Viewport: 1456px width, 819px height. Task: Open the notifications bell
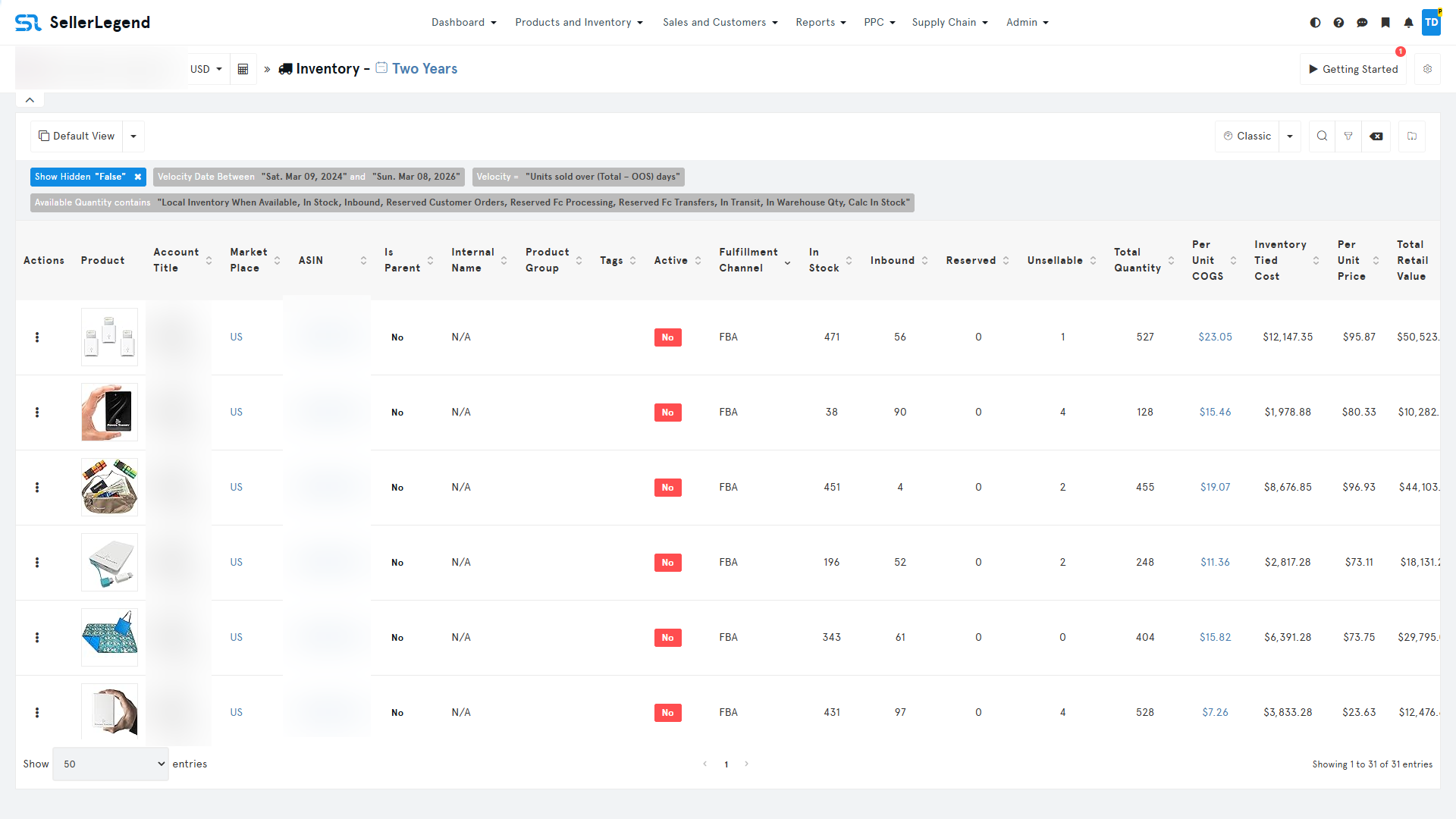[1409, 23]
